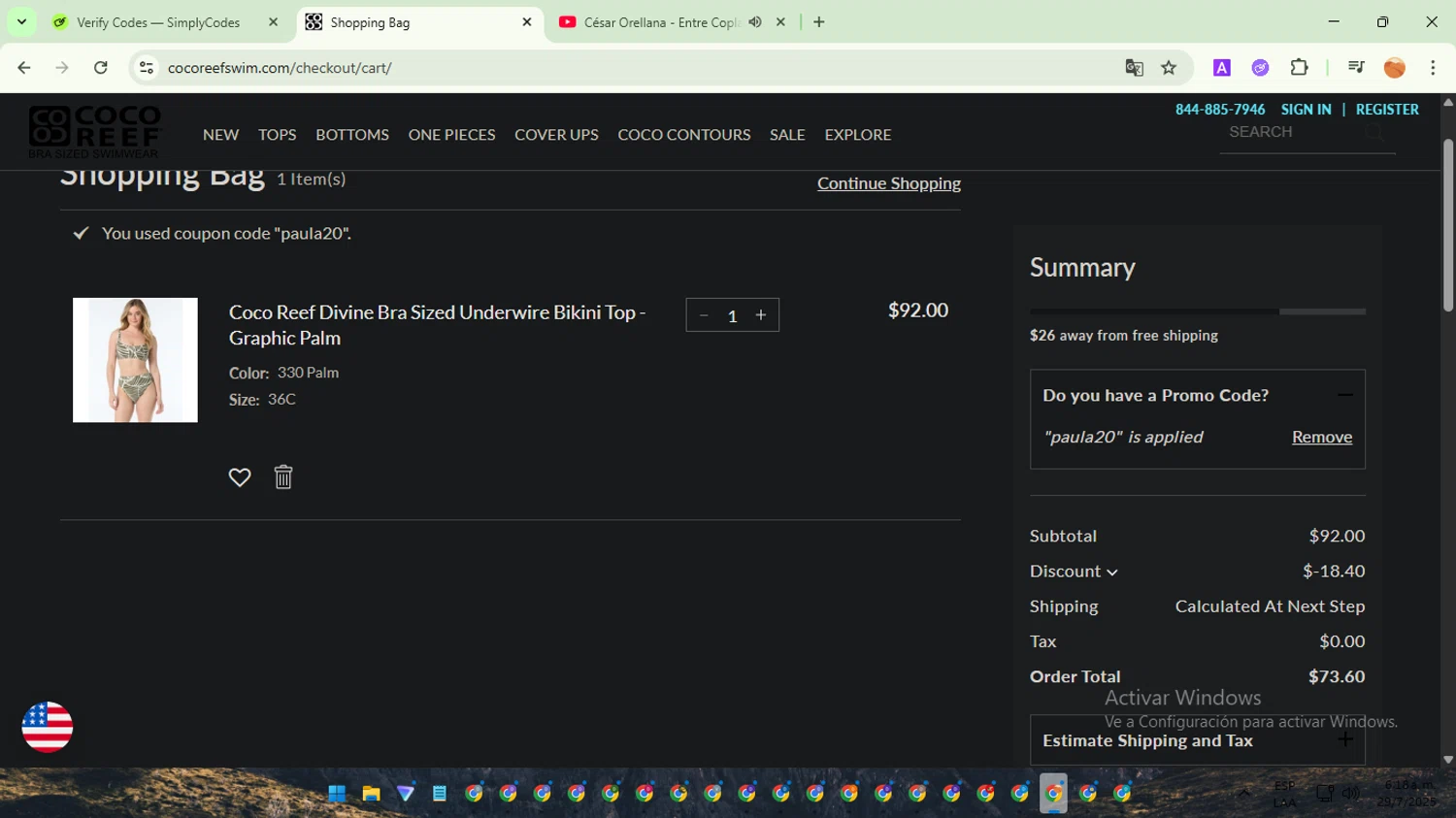1456x818 pixels.
Task: Click Continue Shopping link
Action: pos(888,183)
